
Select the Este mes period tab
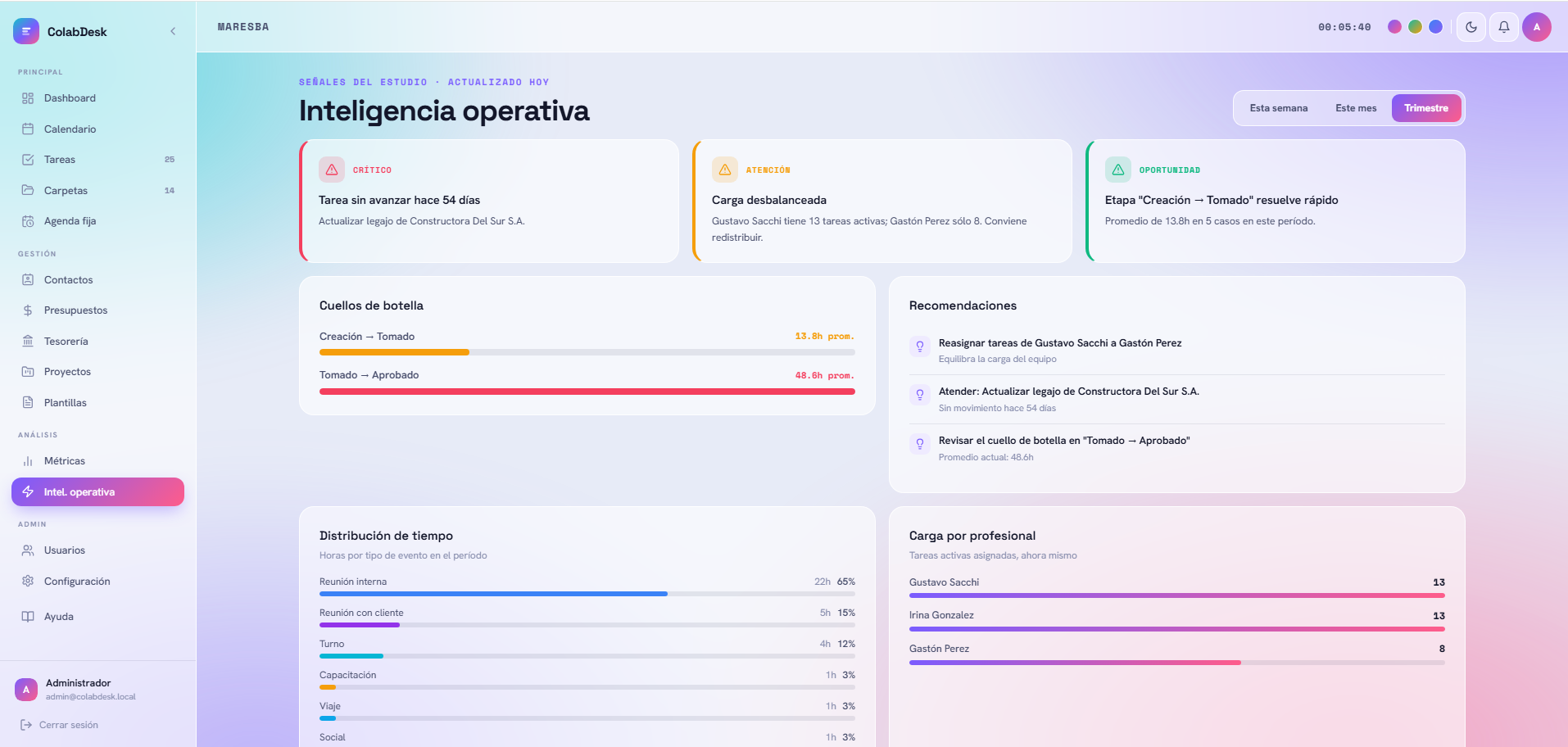click(x=1356, y=108)
